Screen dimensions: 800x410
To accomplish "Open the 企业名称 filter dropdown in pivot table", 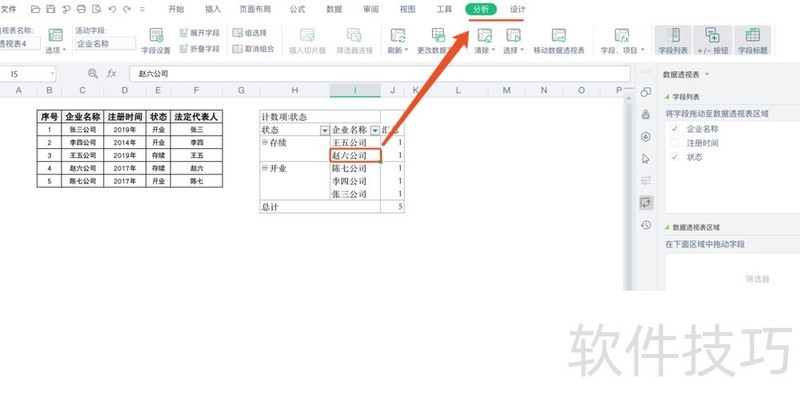I will pos(375,131).
